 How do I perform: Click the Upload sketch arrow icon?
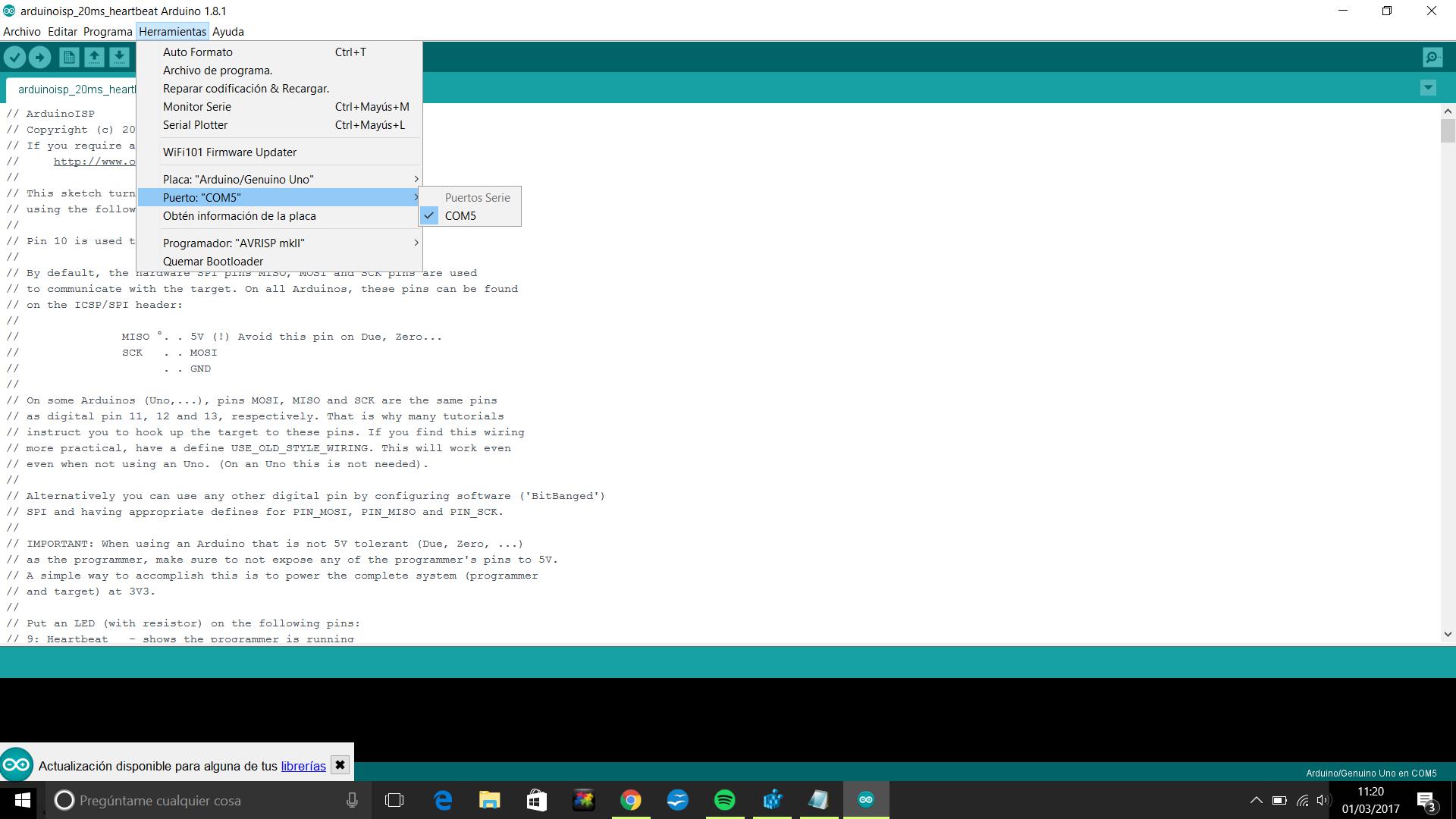(39, 57)
